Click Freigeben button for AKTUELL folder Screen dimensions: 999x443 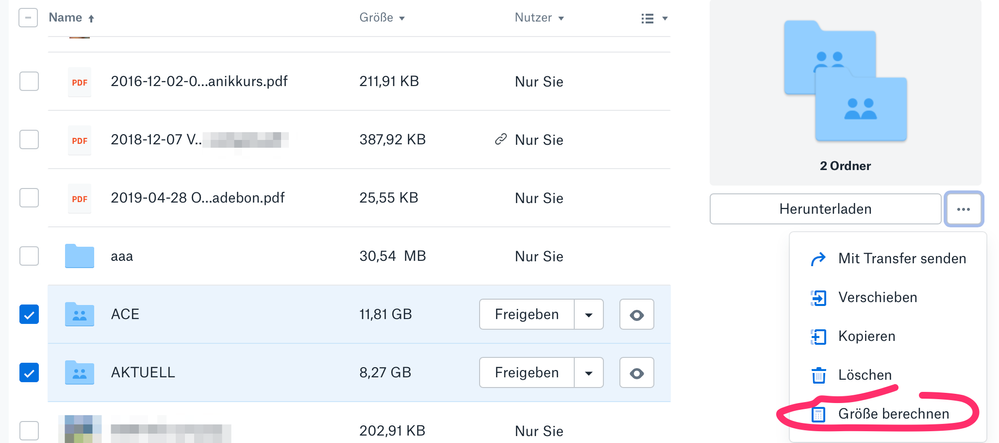[527, 373]
